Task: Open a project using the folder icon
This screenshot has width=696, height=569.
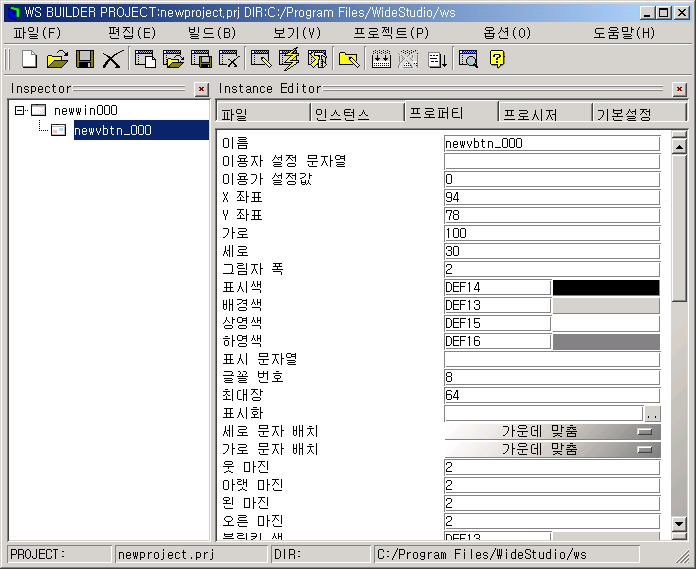Action: pyautogui.click(x=57, y=59)
